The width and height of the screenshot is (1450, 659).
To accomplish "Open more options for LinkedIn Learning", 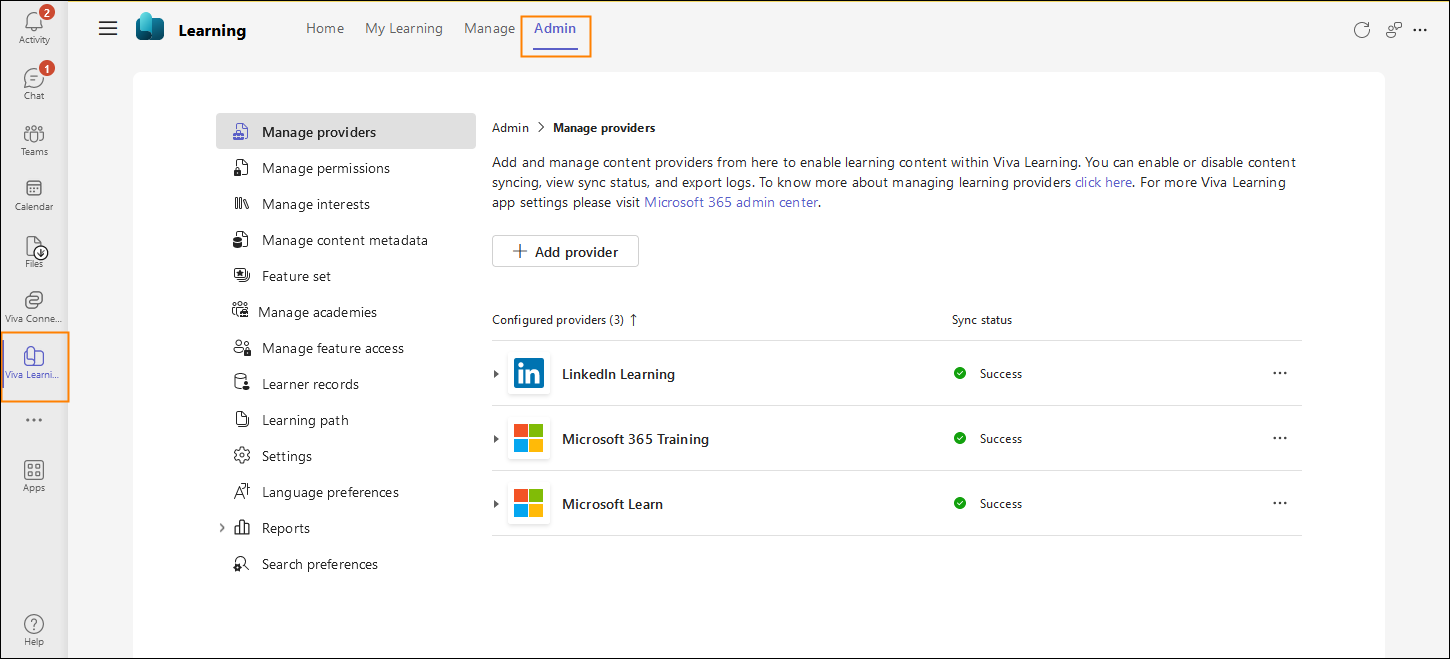I will click(x=1280, y=373).
